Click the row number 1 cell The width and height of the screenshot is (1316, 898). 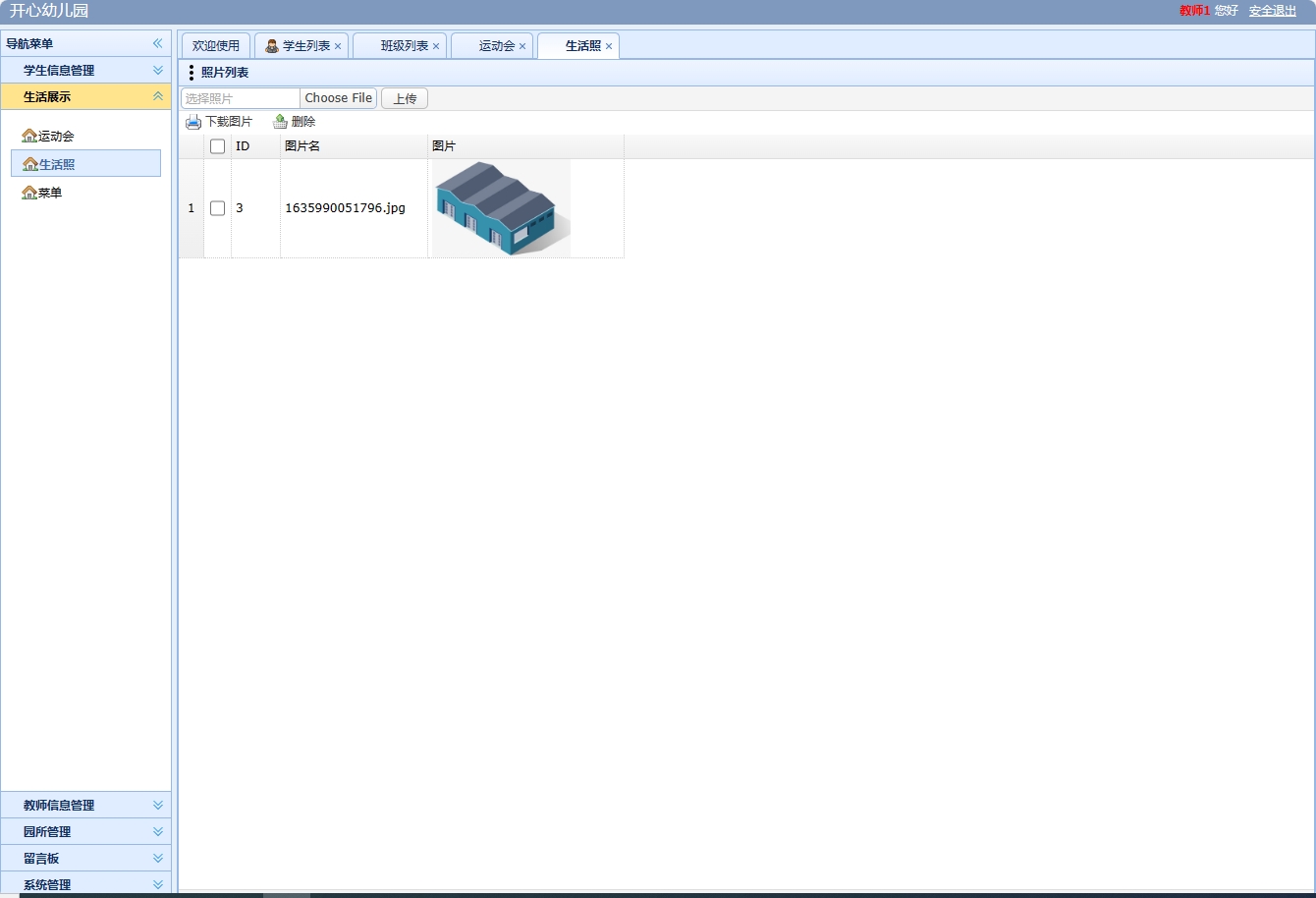point(192,208)
